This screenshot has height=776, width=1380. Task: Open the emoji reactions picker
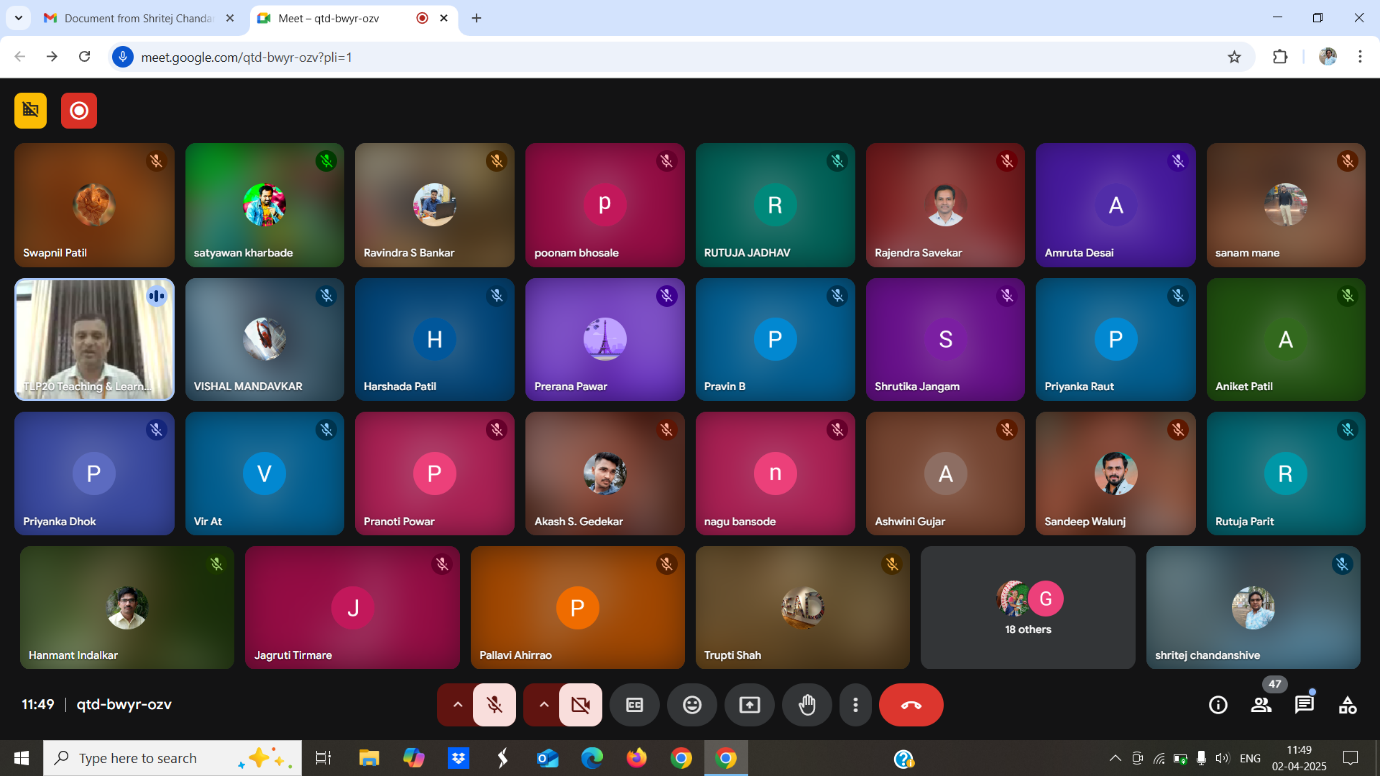click(x=692, y=705)
